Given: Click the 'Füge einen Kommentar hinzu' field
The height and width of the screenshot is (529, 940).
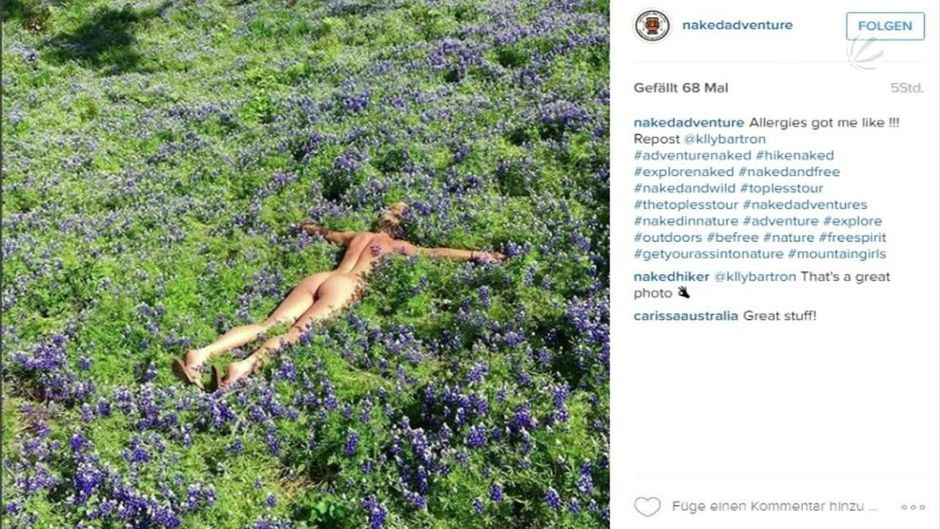Looking at the screenshot, I should tap(775, 507).
